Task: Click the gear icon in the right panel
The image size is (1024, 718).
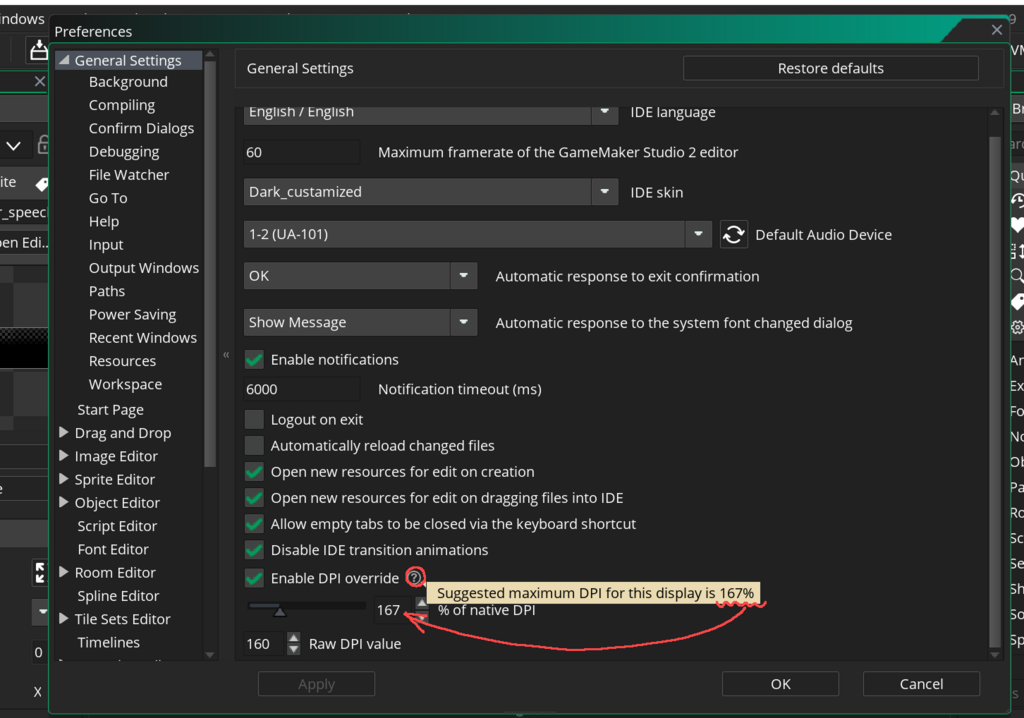Action: point(1017,327)
